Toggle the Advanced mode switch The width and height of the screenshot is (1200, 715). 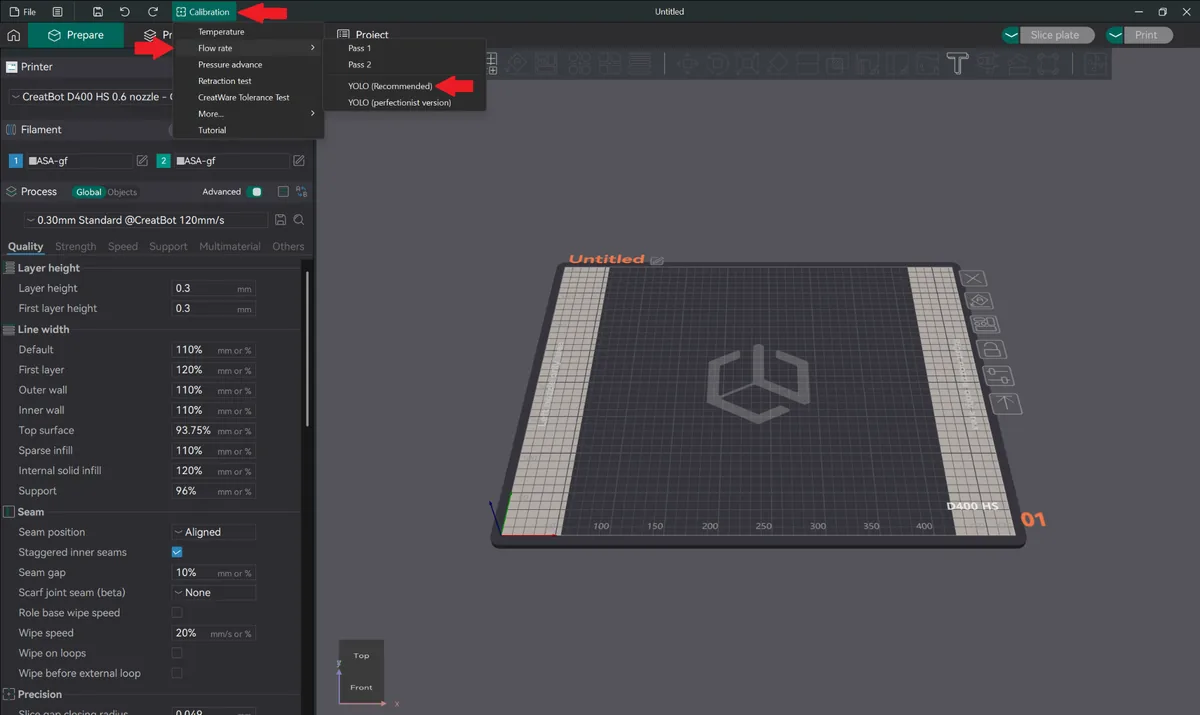coord(256,192)
